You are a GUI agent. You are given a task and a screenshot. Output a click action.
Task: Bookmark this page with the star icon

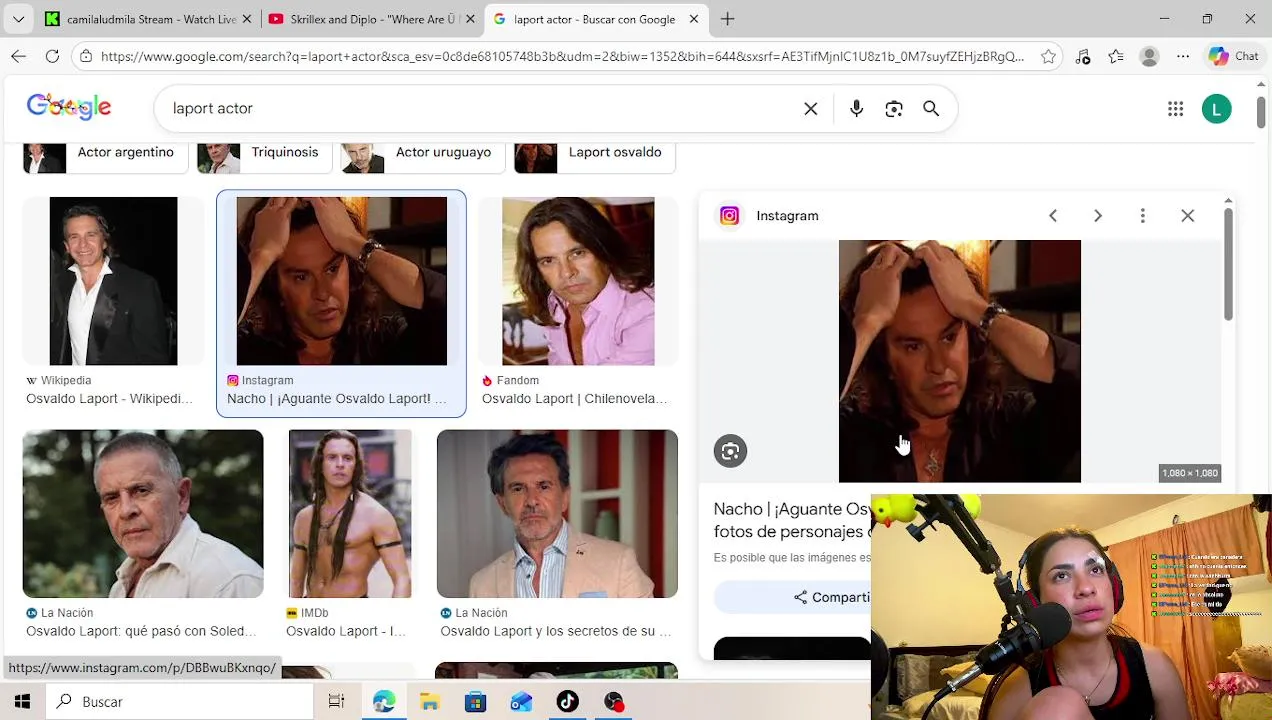1048,57
